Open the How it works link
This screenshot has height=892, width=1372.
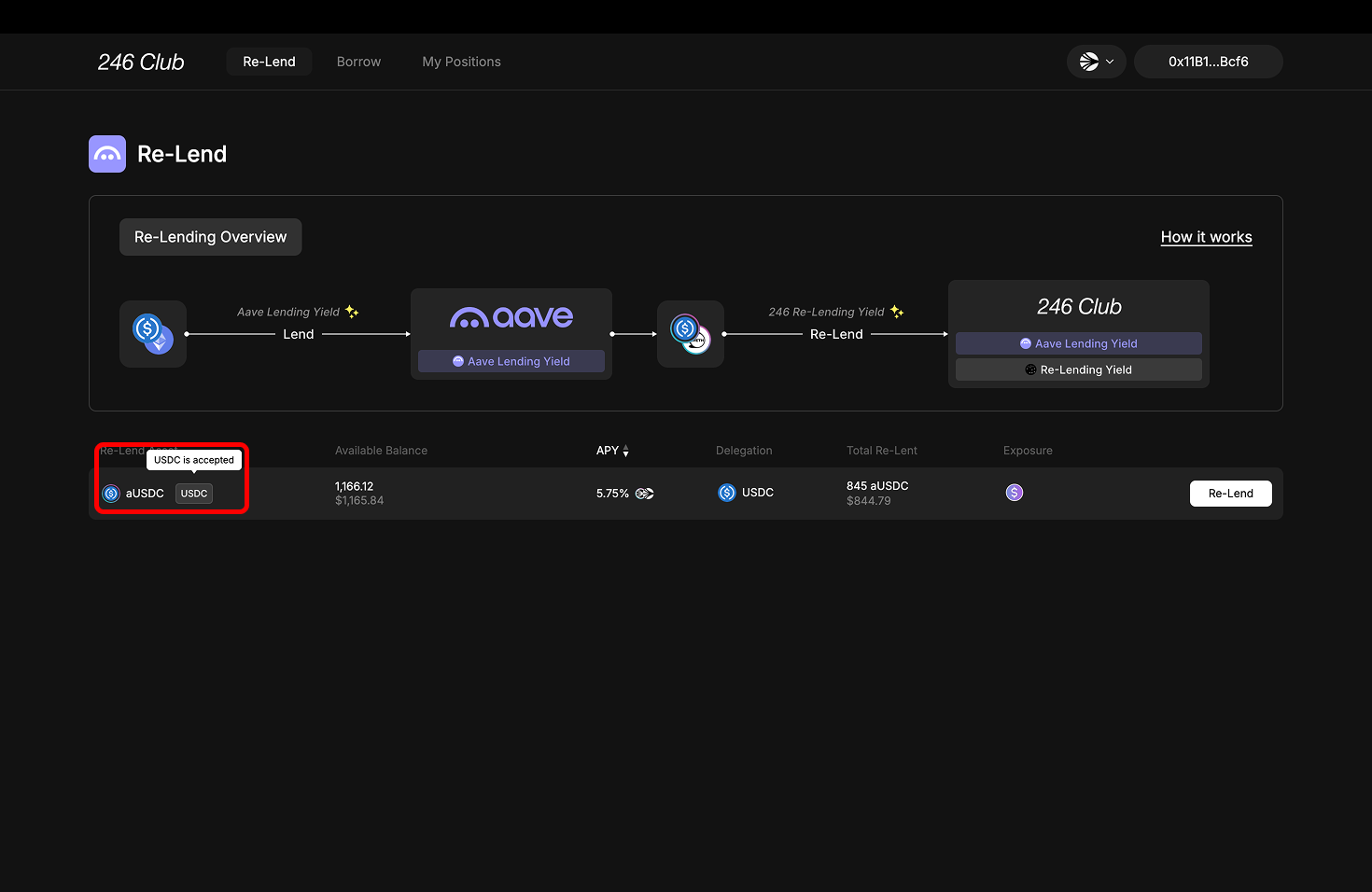(1206, 237)
